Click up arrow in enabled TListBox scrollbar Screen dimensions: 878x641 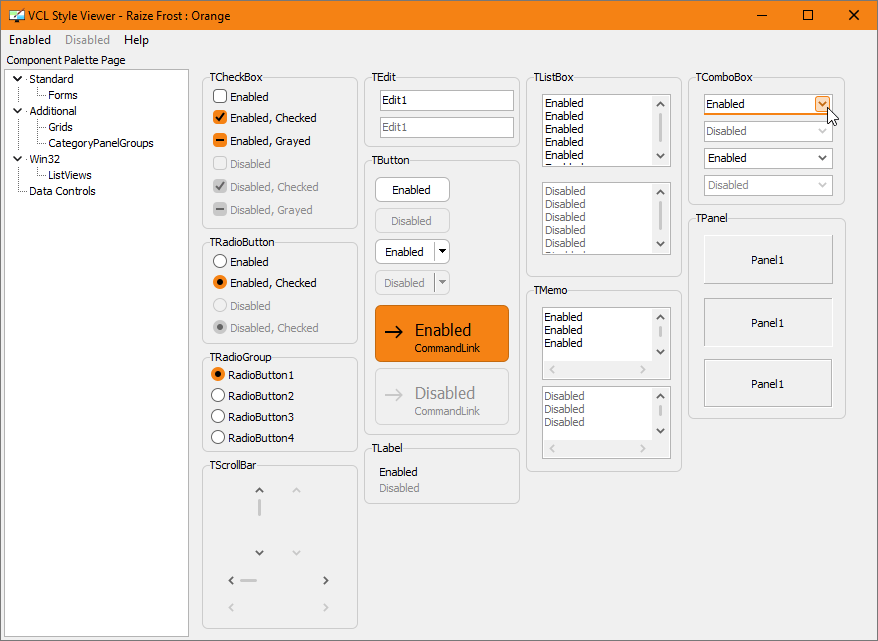coord(660,104)
